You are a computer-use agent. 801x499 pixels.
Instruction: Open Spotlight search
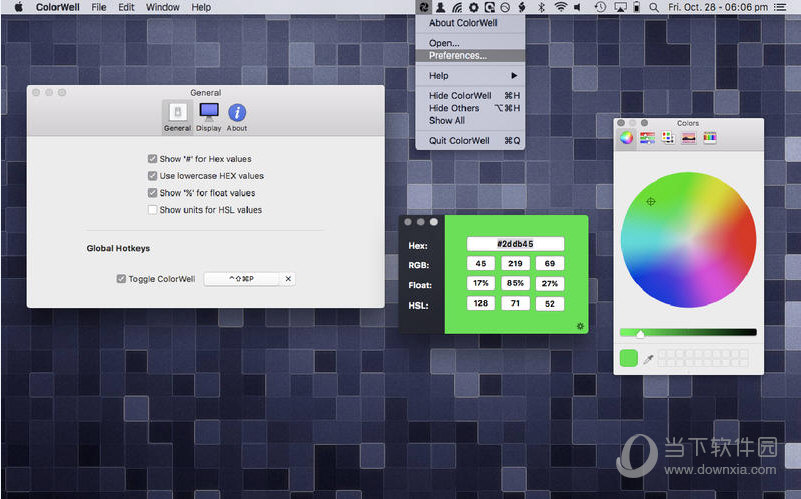point(654,7)
